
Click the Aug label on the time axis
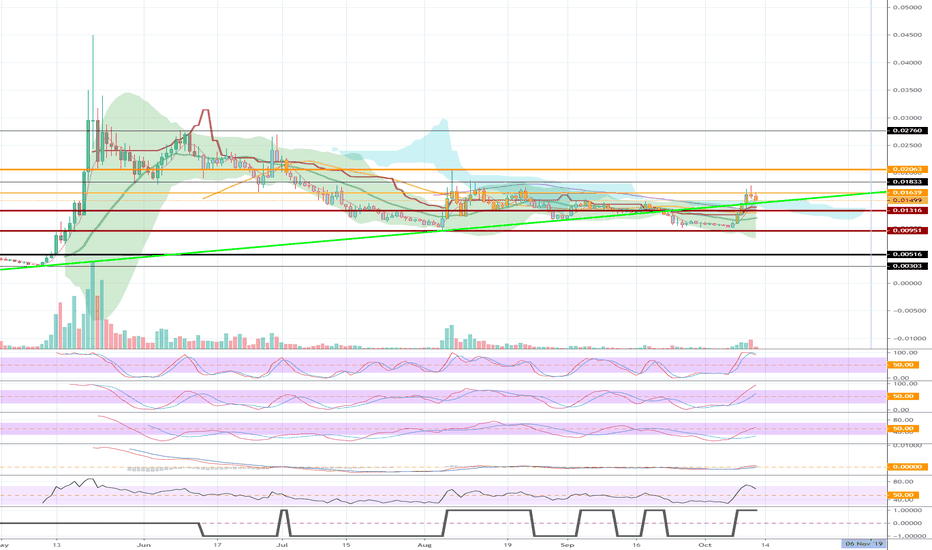click(424, 544)
